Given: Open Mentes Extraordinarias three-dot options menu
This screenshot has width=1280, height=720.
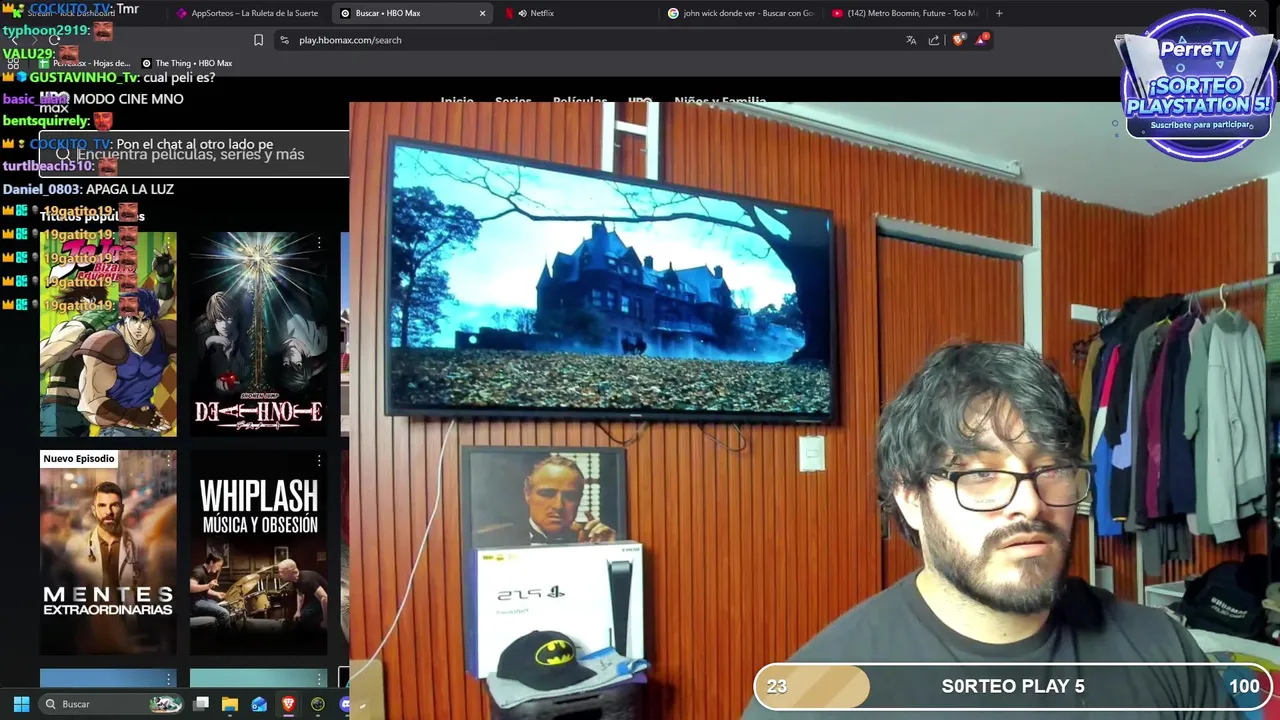Looking at the screenshot, I should point(169,461).
